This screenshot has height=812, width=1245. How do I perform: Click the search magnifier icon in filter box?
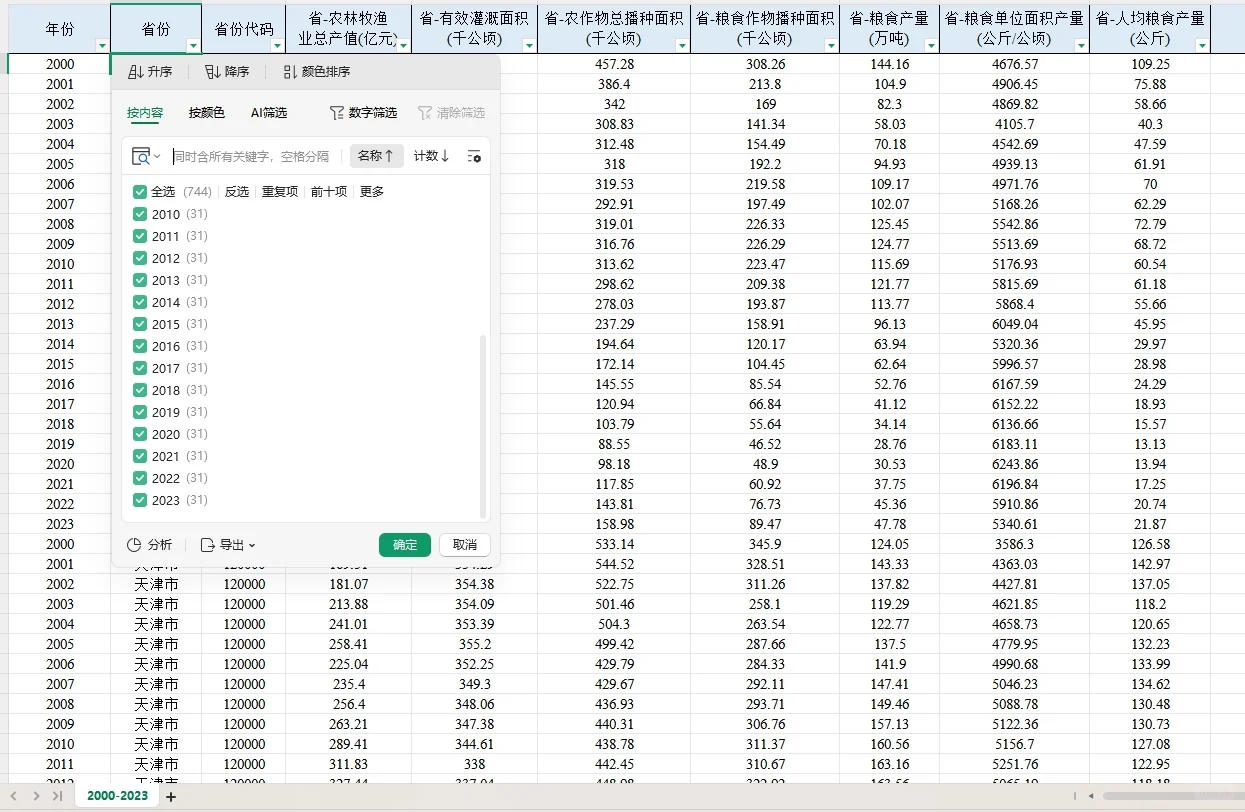(x=140, y=156)
